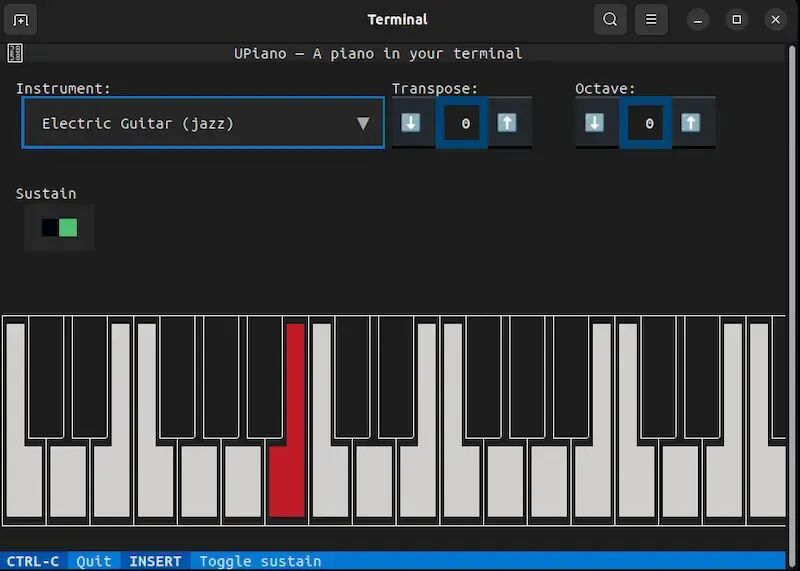Play the red highlighted piano key

[287, 480]
